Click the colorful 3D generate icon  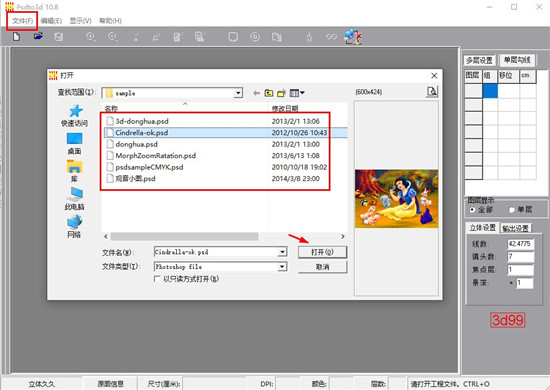[353, 37]
